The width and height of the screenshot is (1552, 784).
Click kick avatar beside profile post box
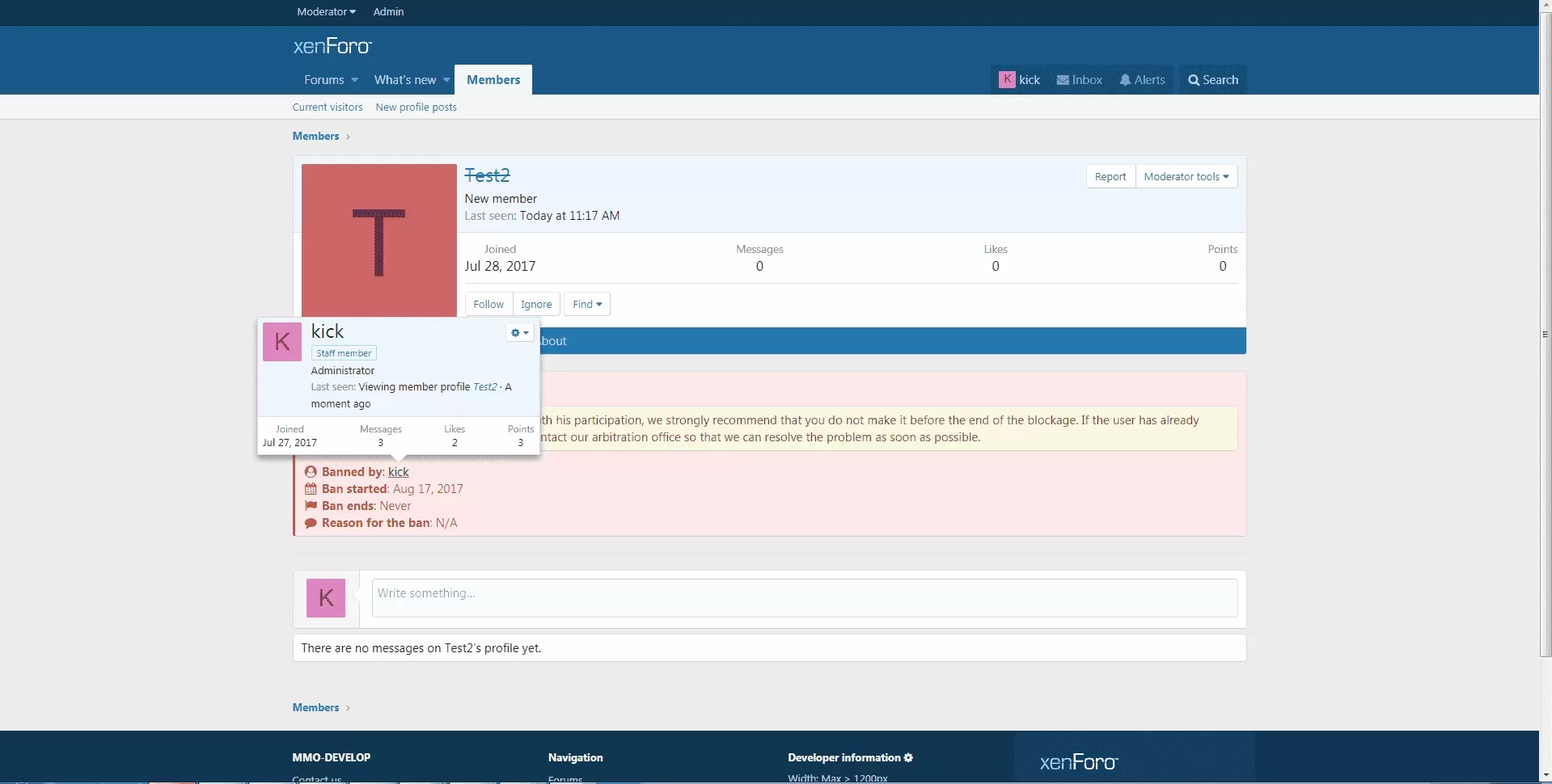(326, 598)
